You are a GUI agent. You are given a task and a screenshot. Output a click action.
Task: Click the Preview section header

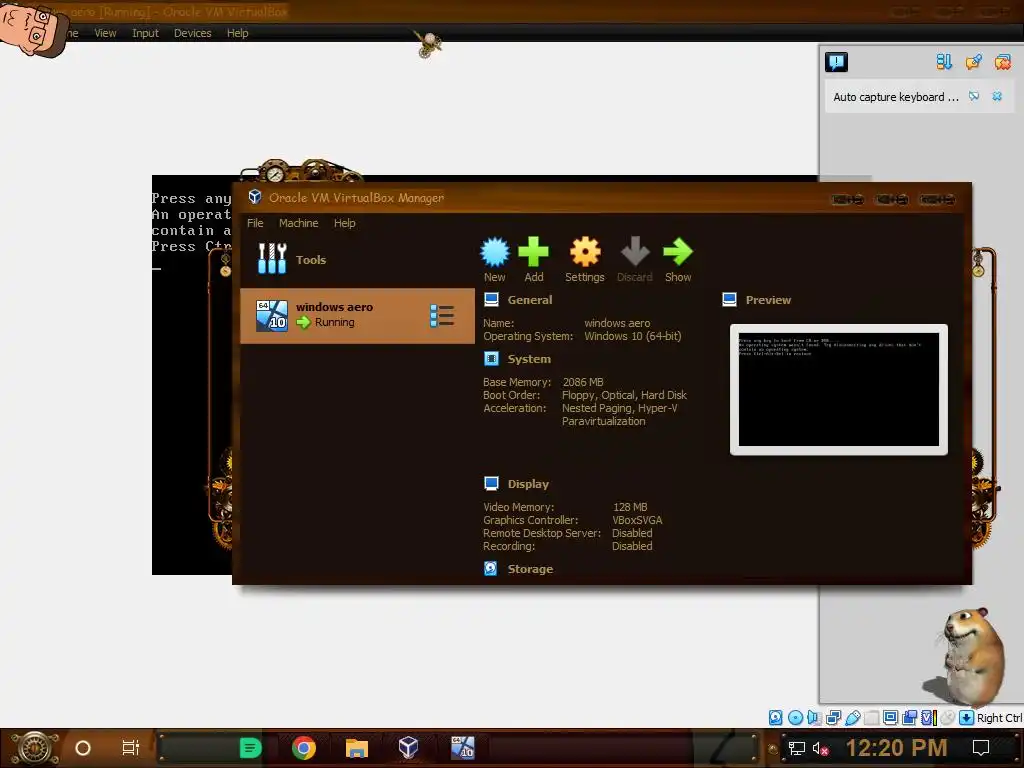click(768, 300)
